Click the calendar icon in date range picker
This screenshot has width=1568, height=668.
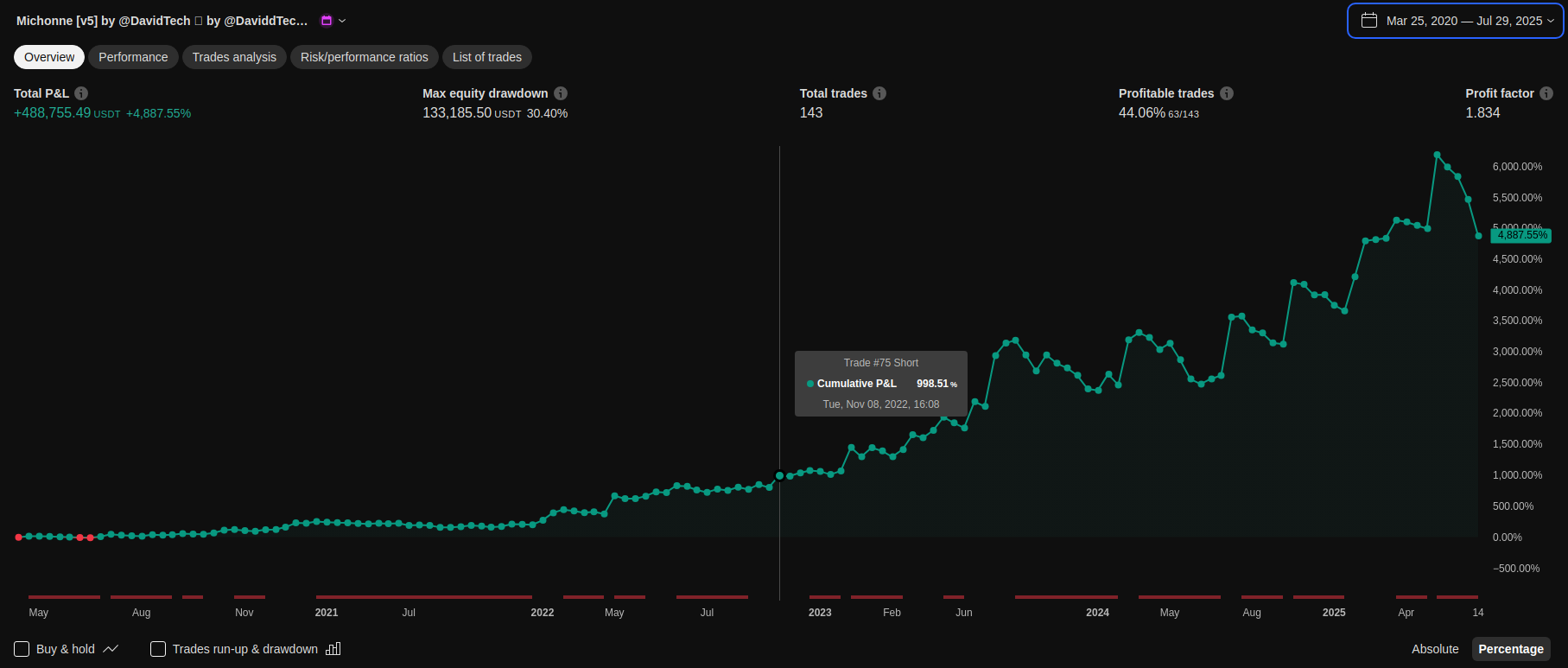1369,21
